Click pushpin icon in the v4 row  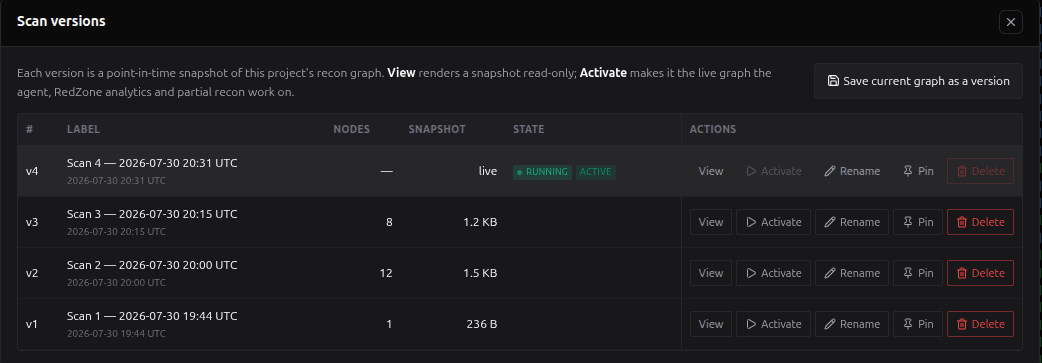point(908,171)
